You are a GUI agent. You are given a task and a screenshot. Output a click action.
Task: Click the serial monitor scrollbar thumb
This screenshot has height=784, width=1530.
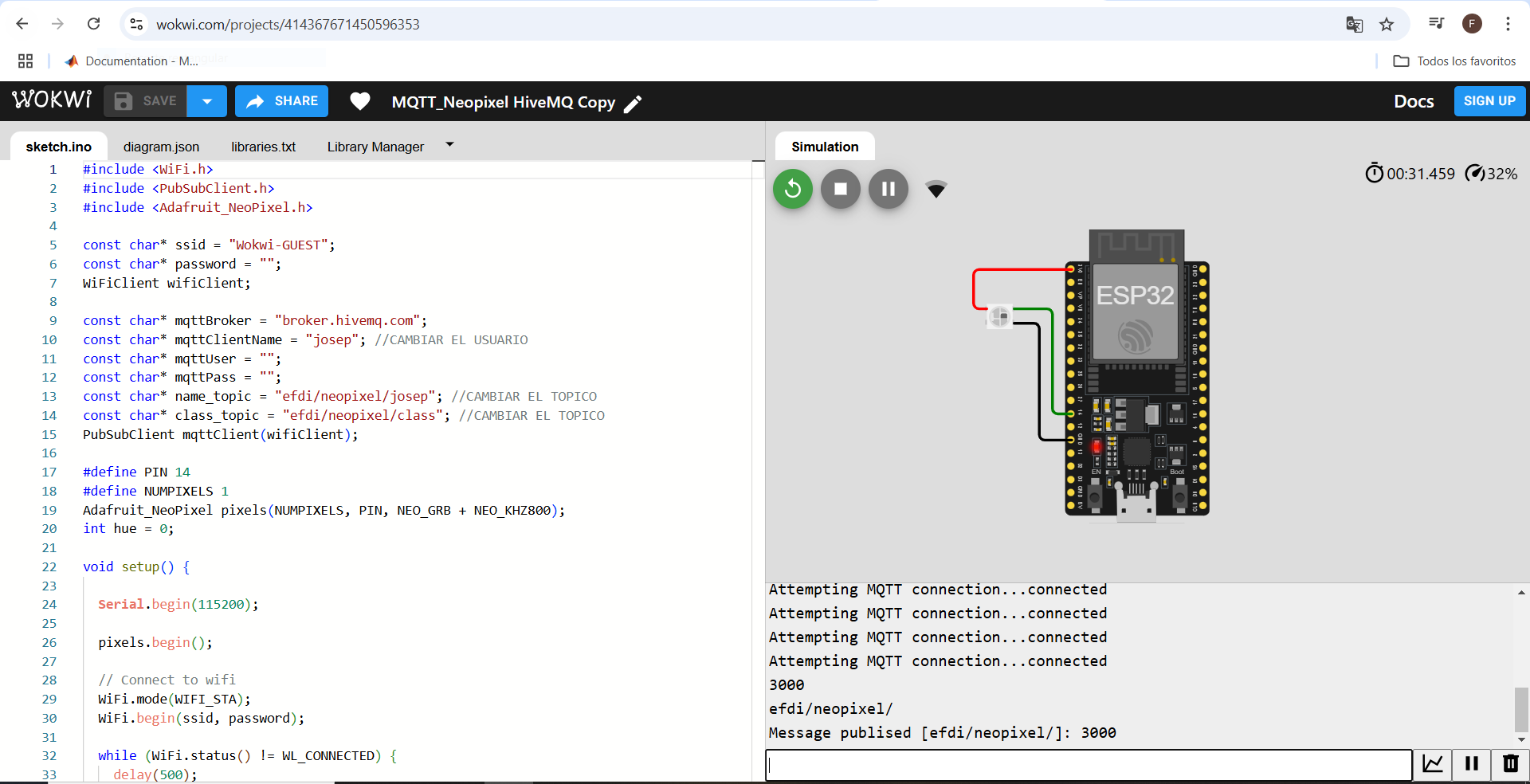tap(1521, 709)
